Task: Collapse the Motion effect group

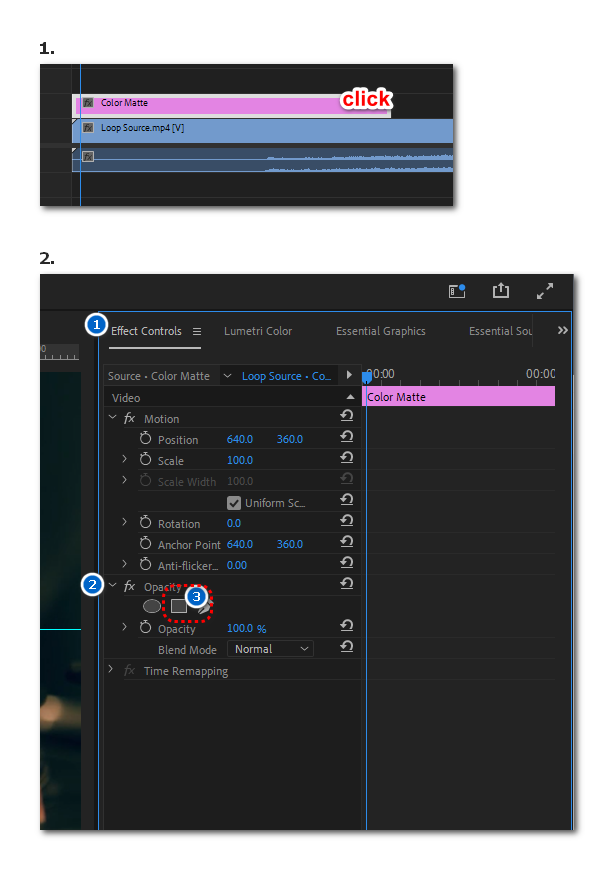Action: click(112, 418)
